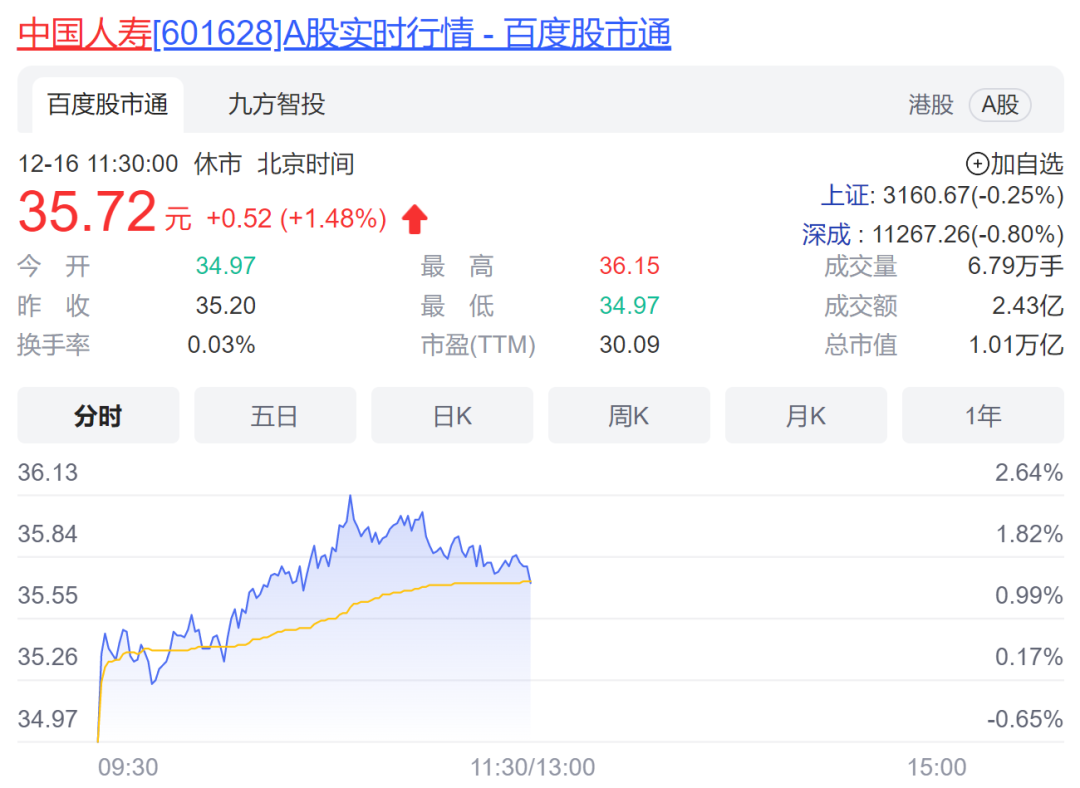Click the percent axis label 0.99%
1080x788 pixels.
1029,595
